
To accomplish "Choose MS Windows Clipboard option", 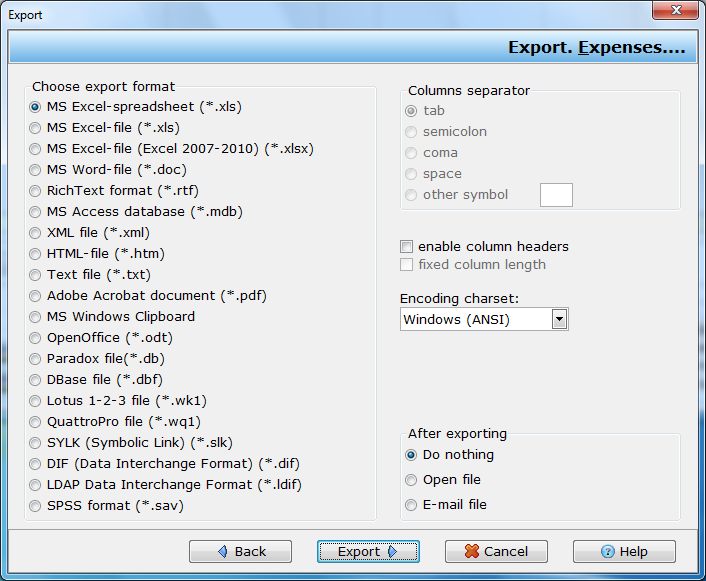I will coord(36,317).
